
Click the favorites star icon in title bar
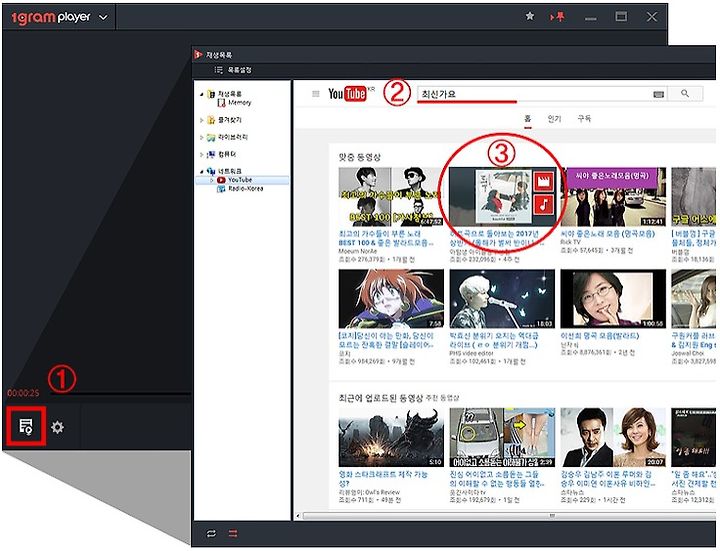529,17
